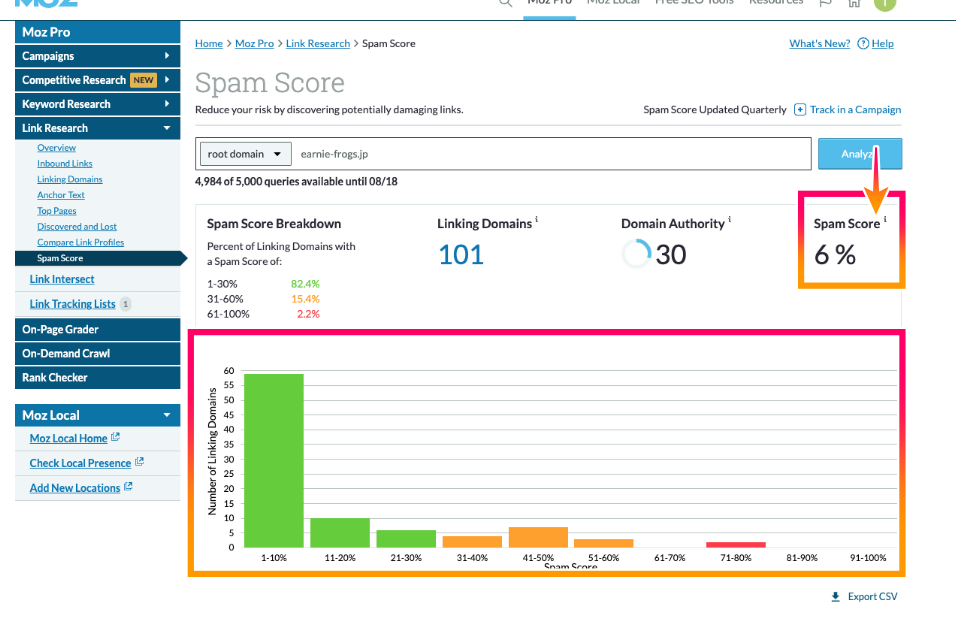This screenshot has height=623, width=956.
Task: Click the green 82.4% breakdown value
Action: click(x=305, y=284)
